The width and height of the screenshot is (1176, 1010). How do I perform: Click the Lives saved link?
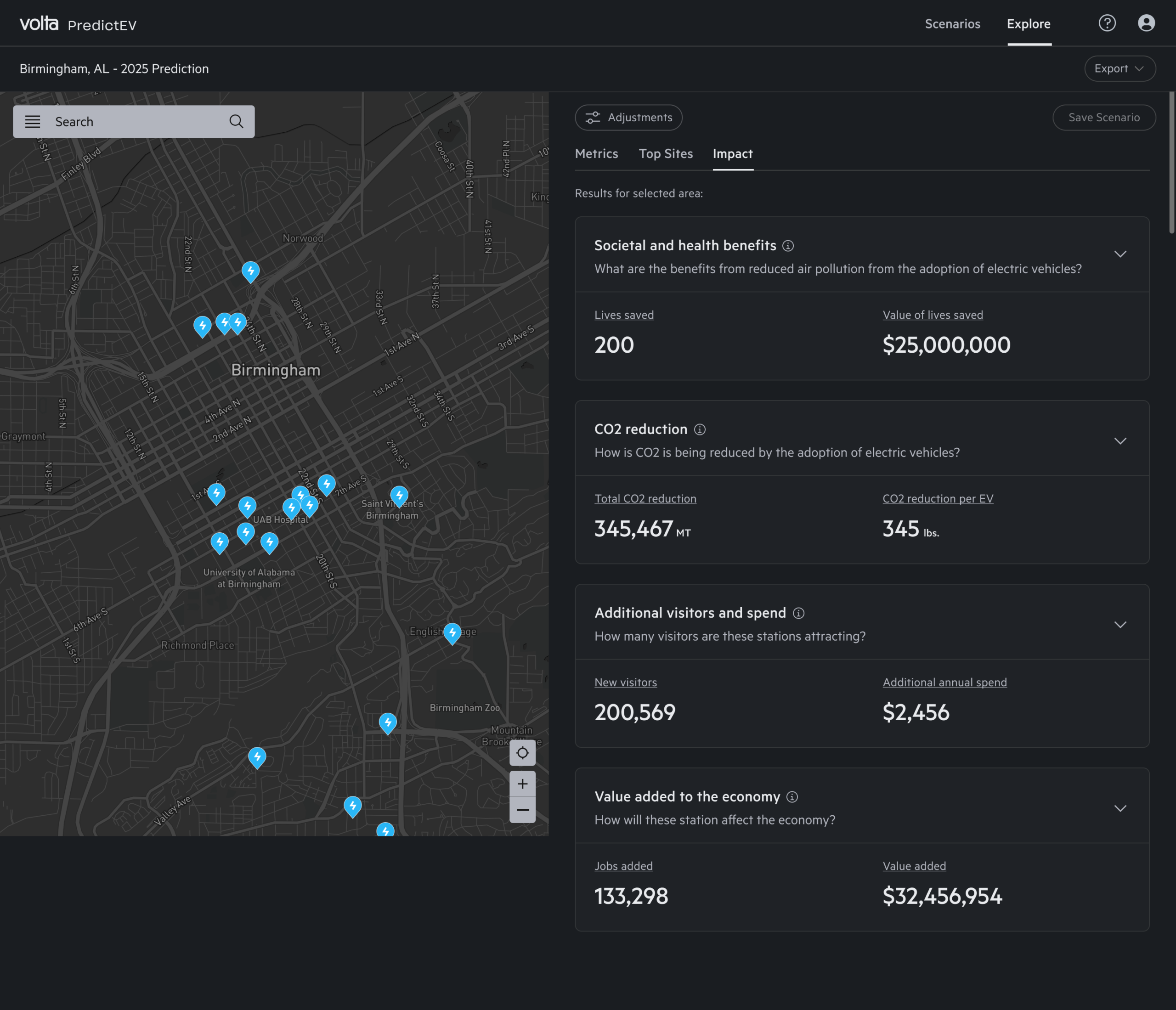(624, 315)
